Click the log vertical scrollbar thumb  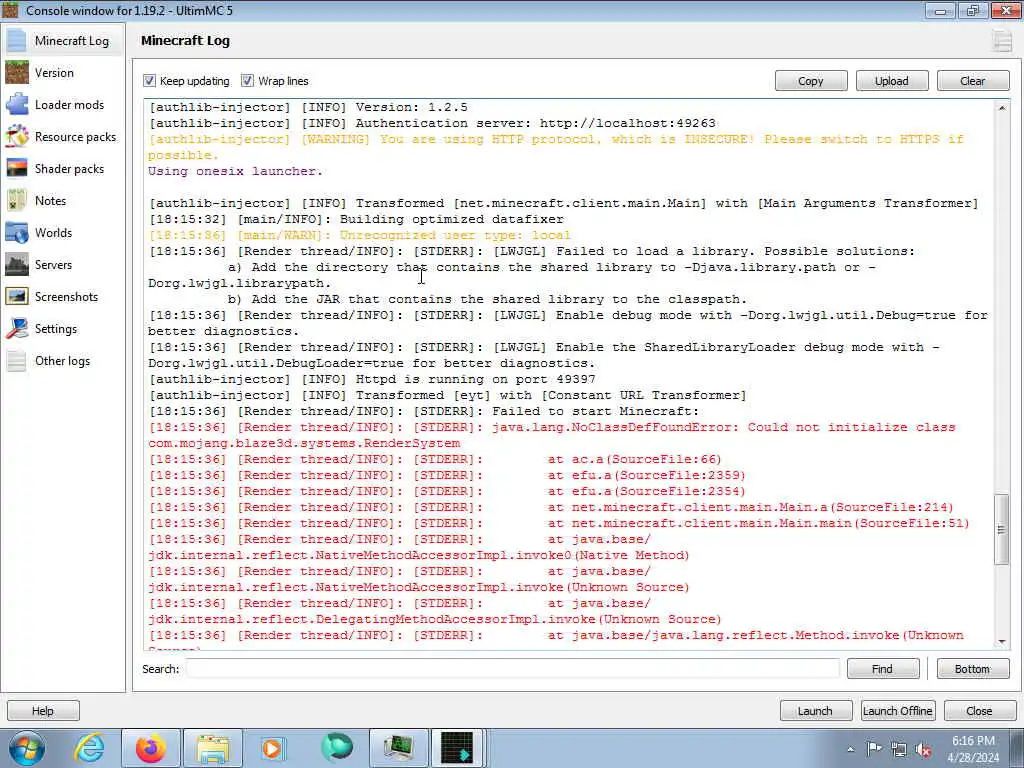1002,529
